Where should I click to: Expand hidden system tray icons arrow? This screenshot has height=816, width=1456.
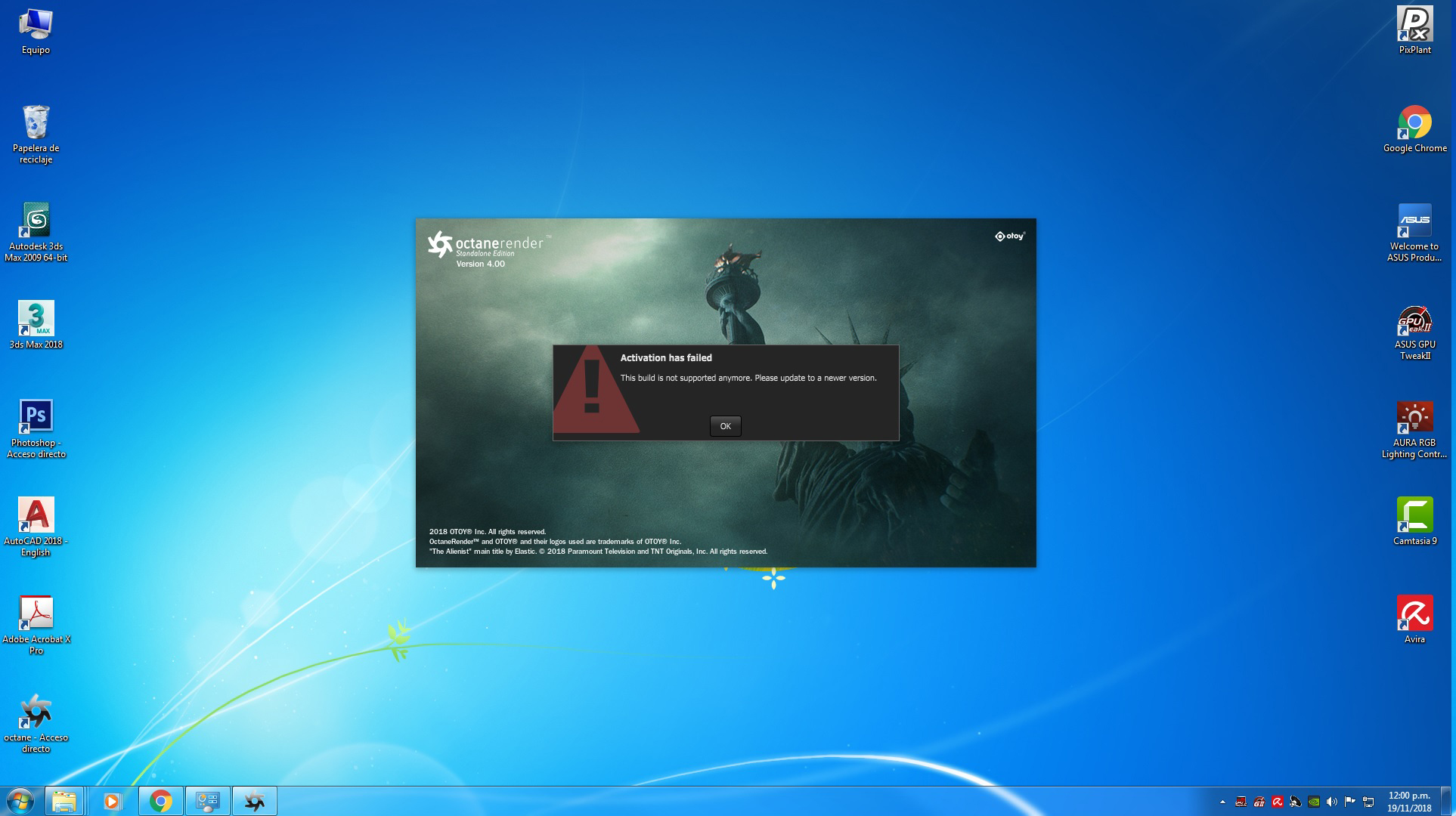(x=1222, y=802)
